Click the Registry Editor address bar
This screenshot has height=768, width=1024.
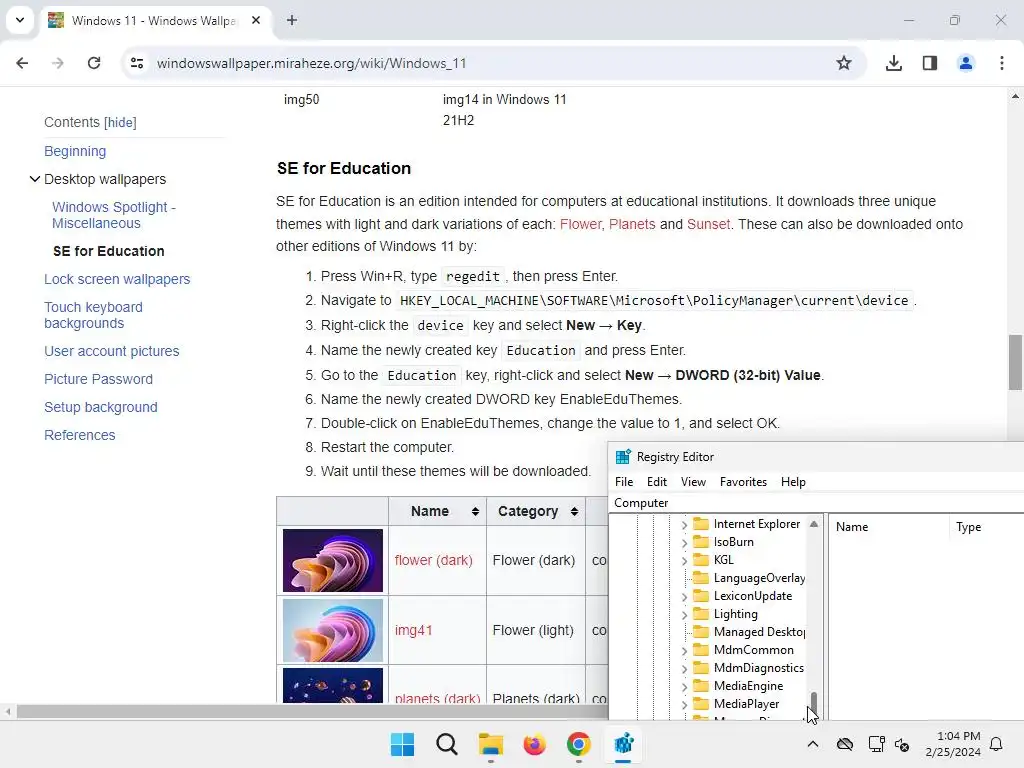[816, 503]
